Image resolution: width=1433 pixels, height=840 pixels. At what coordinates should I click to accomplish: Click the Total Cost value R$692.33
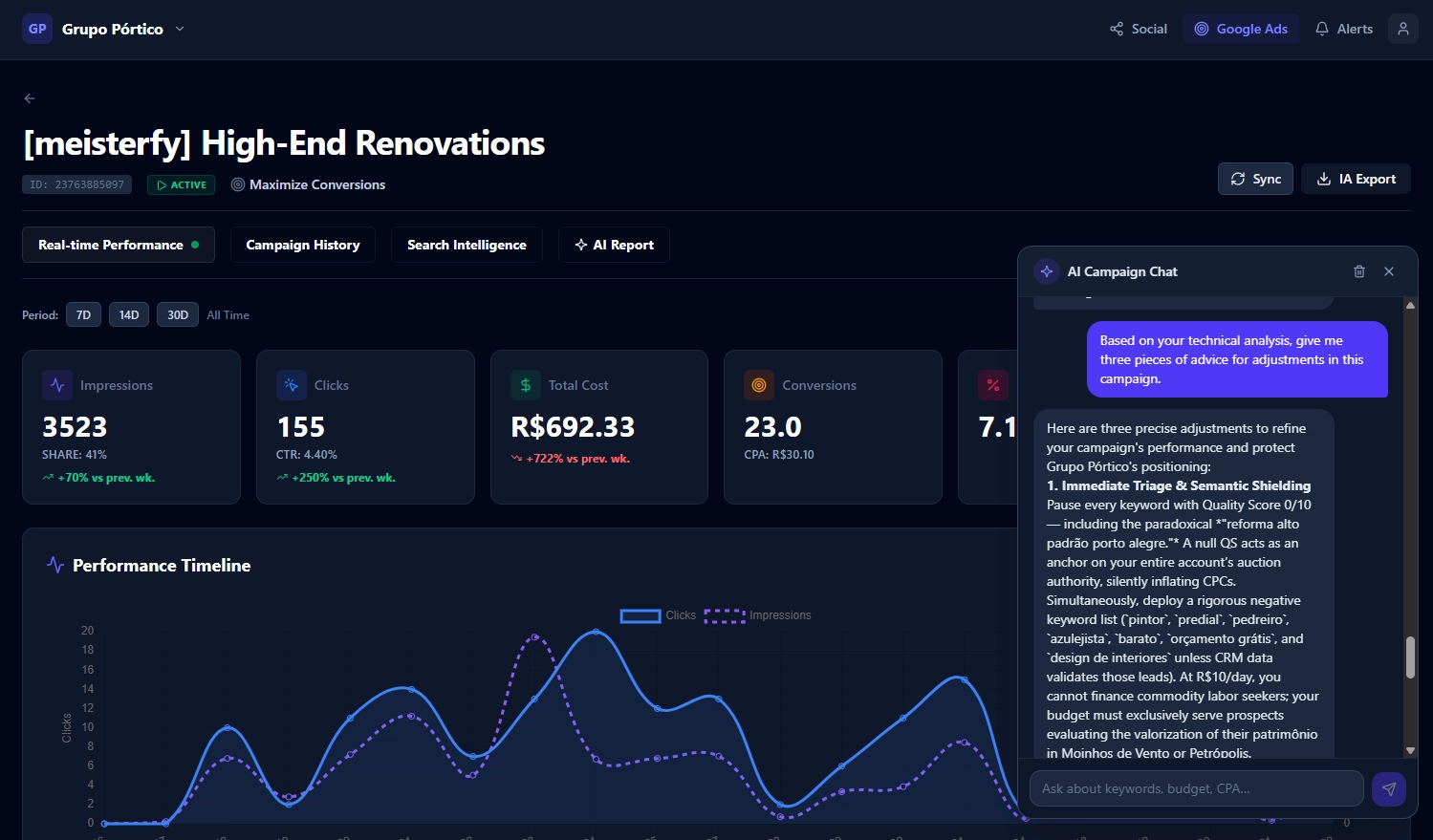573,427
